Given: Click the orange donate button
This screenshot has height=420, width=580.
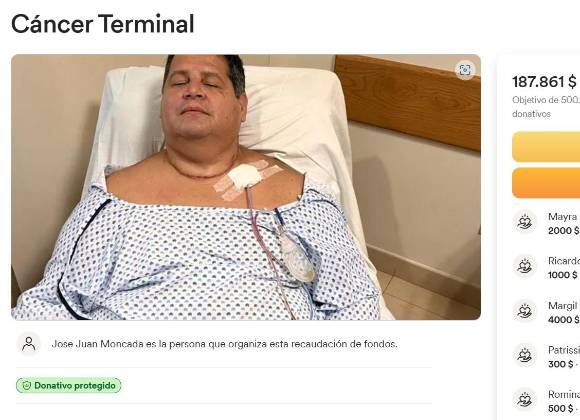Looking at the screenshot, I should 546,183.
